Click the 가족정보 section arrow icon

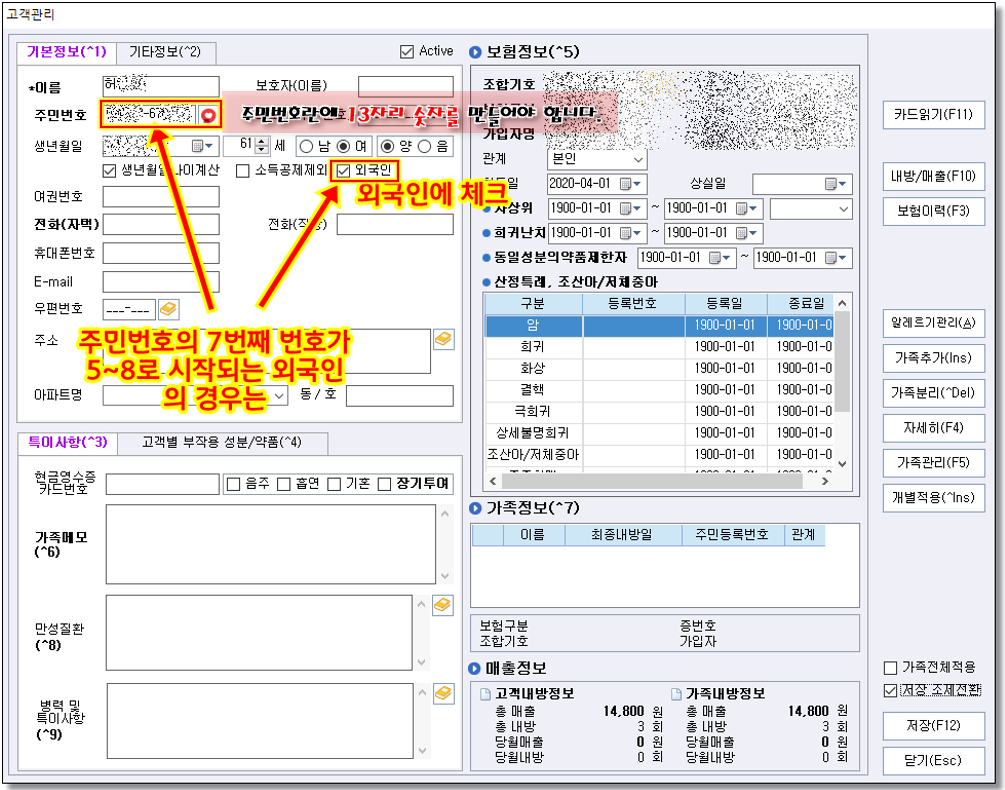[475, 508]
